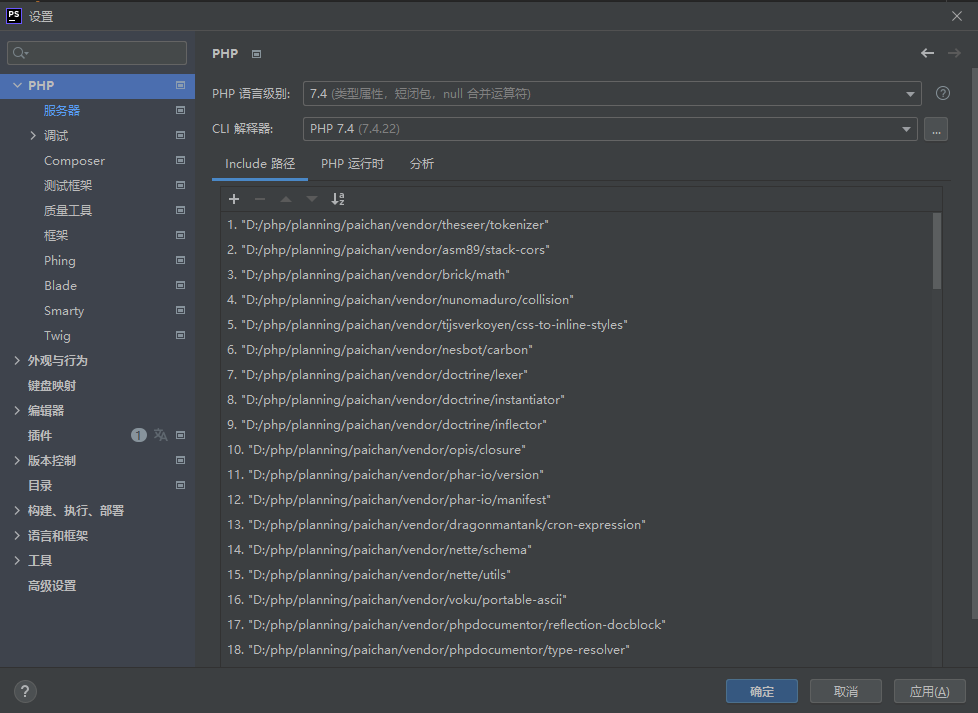Click the settings search input field

(97, 53)
